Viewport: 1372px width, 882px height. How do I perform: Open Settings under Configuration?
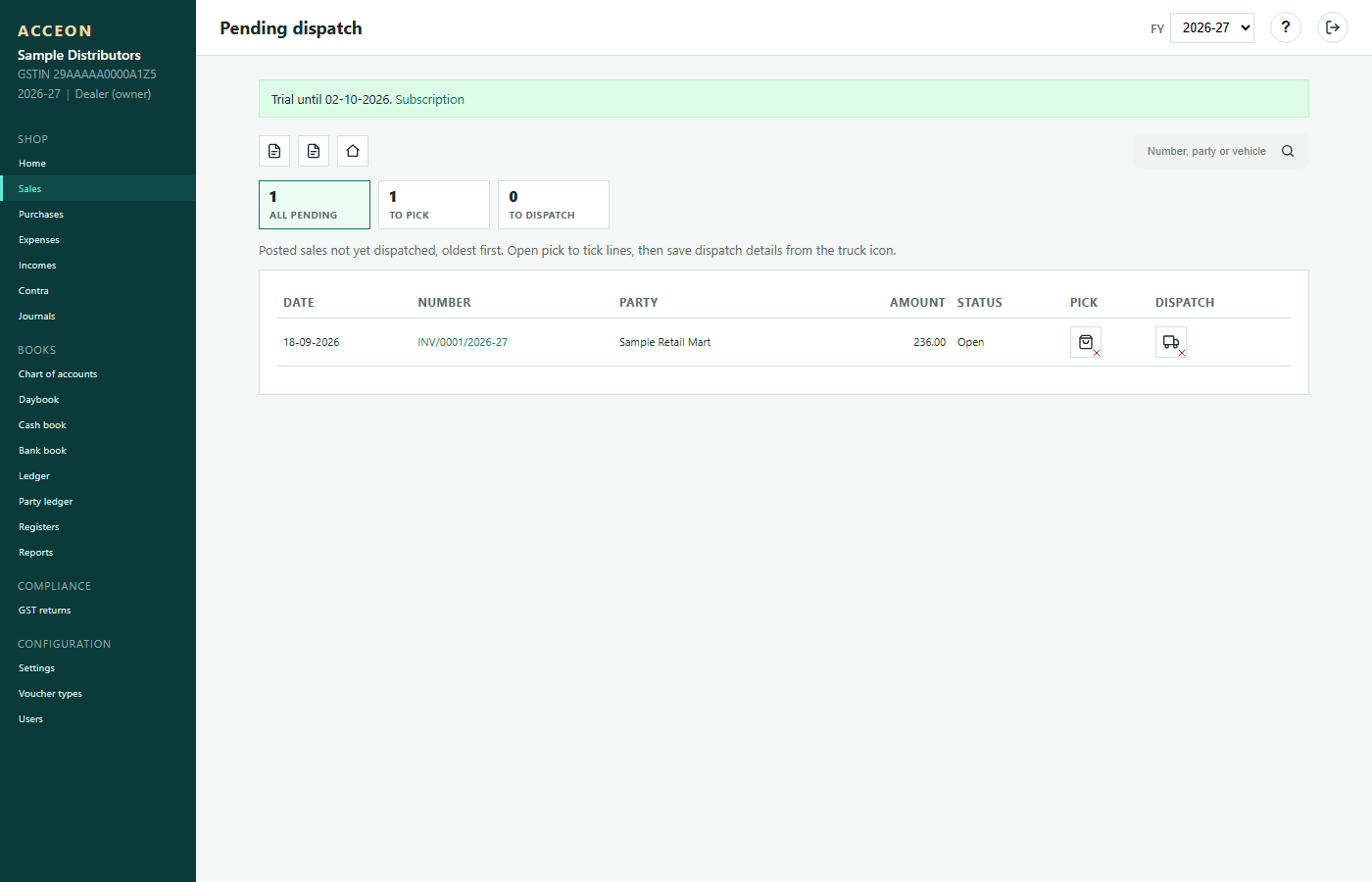pos(98,668)
